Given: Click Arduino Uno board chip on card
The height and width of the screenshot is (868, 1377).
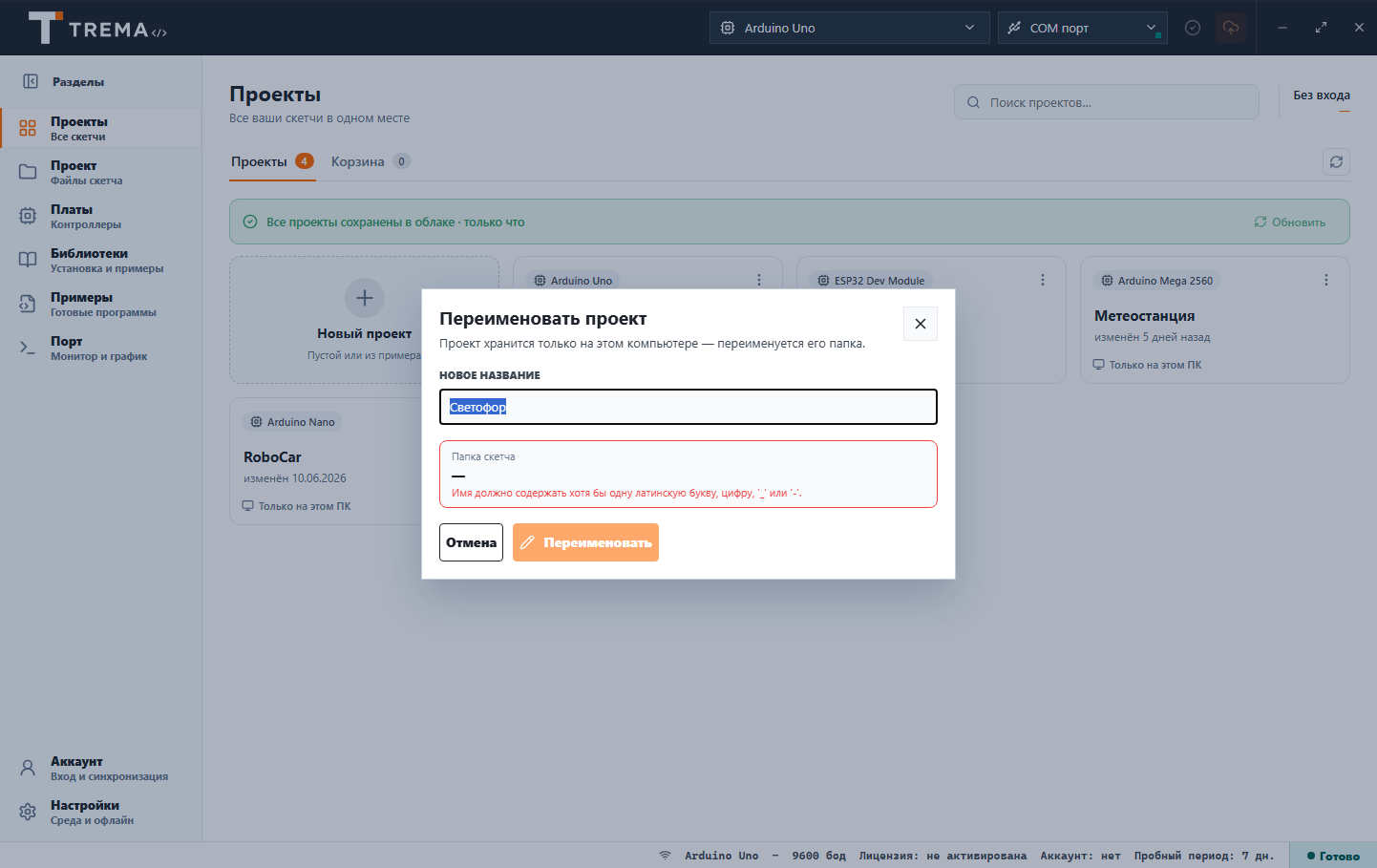Looking at the screenshot, I should tap(573, 281).
